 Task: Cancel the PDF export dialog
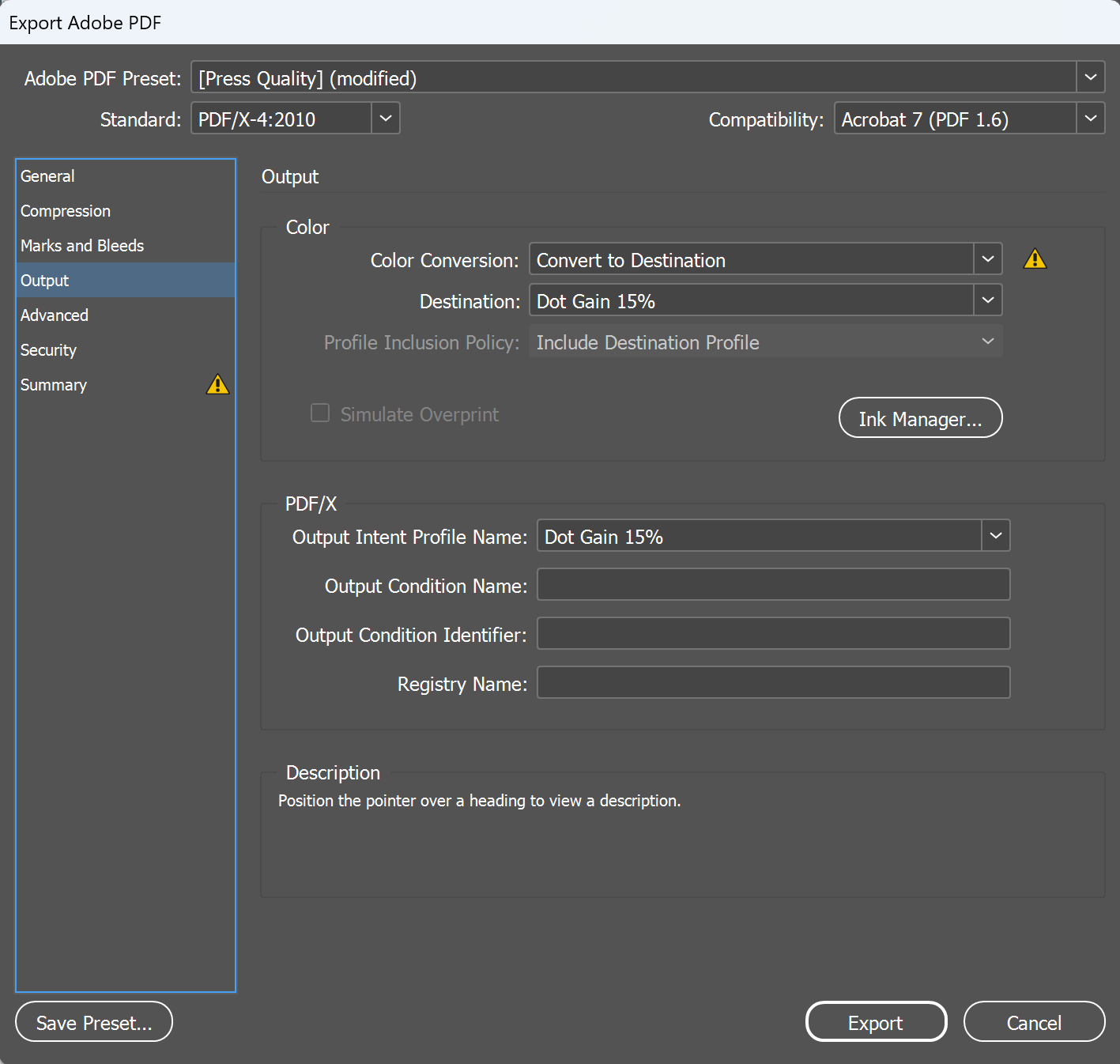[1034, 1022]
